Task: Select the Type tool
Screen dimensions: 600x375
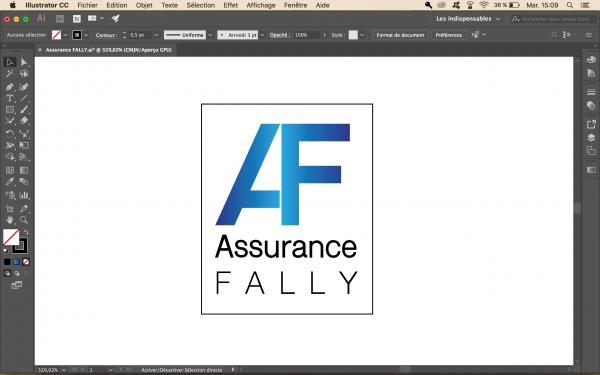Action: pos(10,98)
